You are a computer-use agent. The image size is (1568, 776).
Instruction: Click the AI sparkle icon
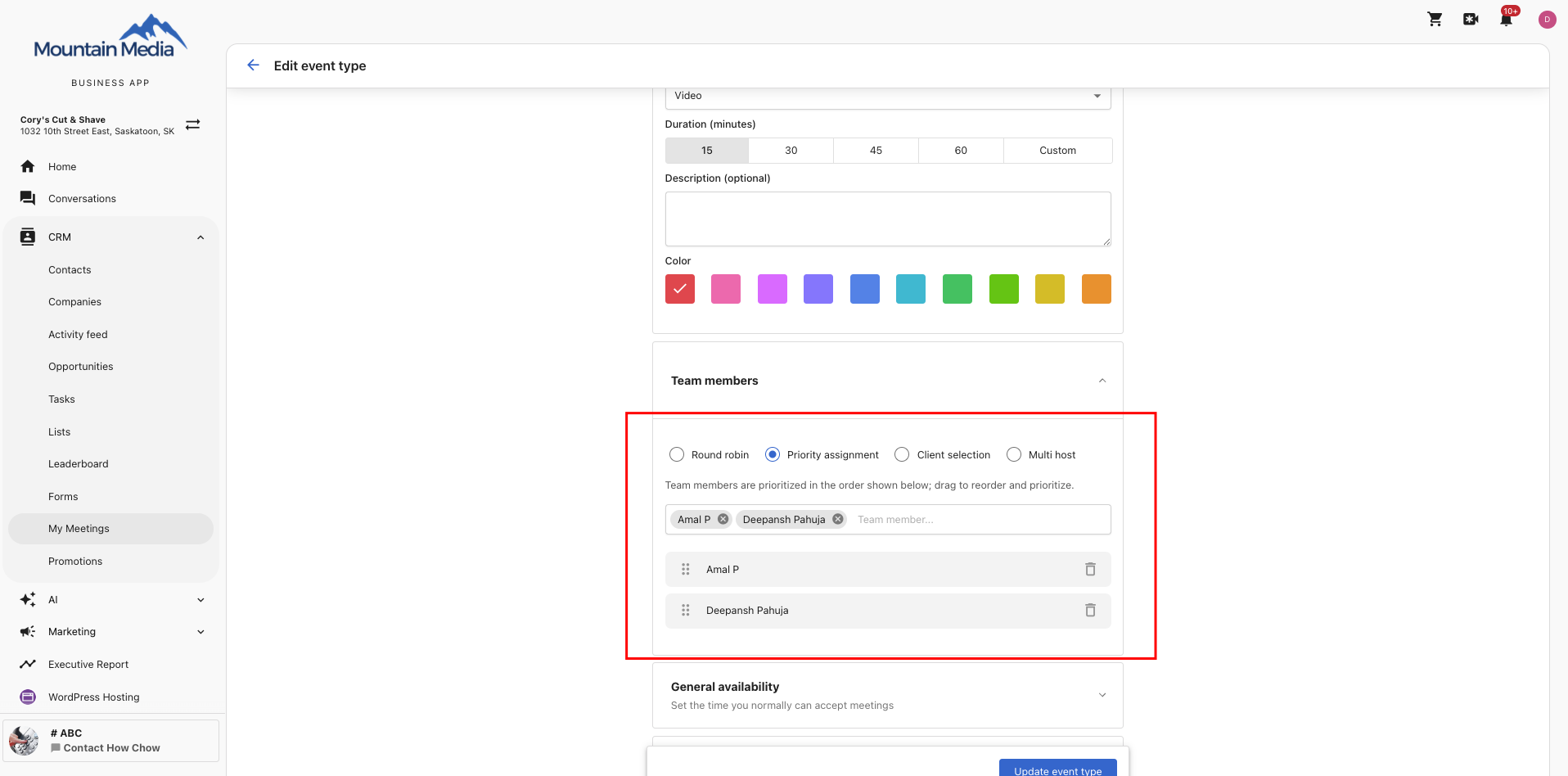tap(28, 599)
